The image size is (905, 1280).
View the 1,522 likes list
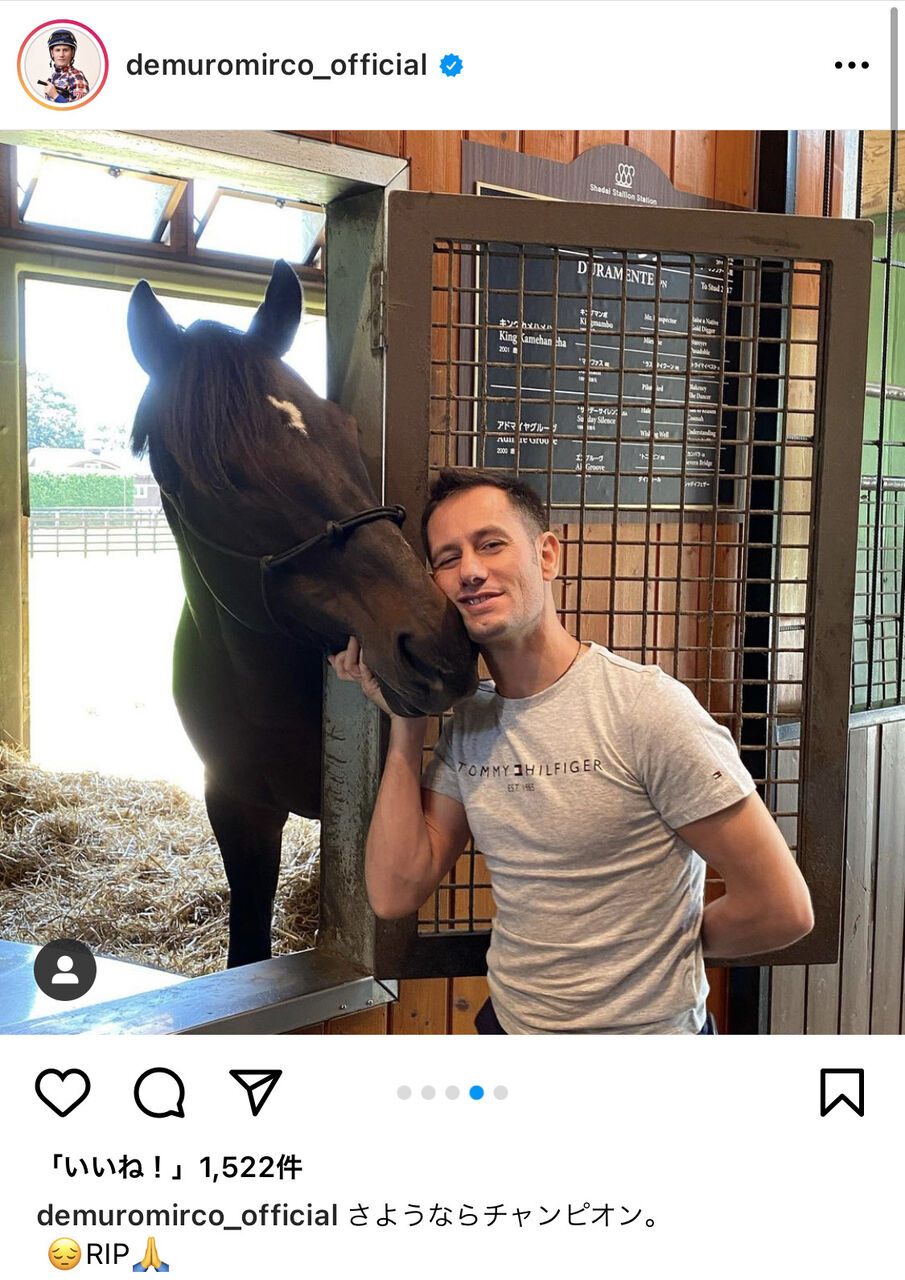[170, 1167]
